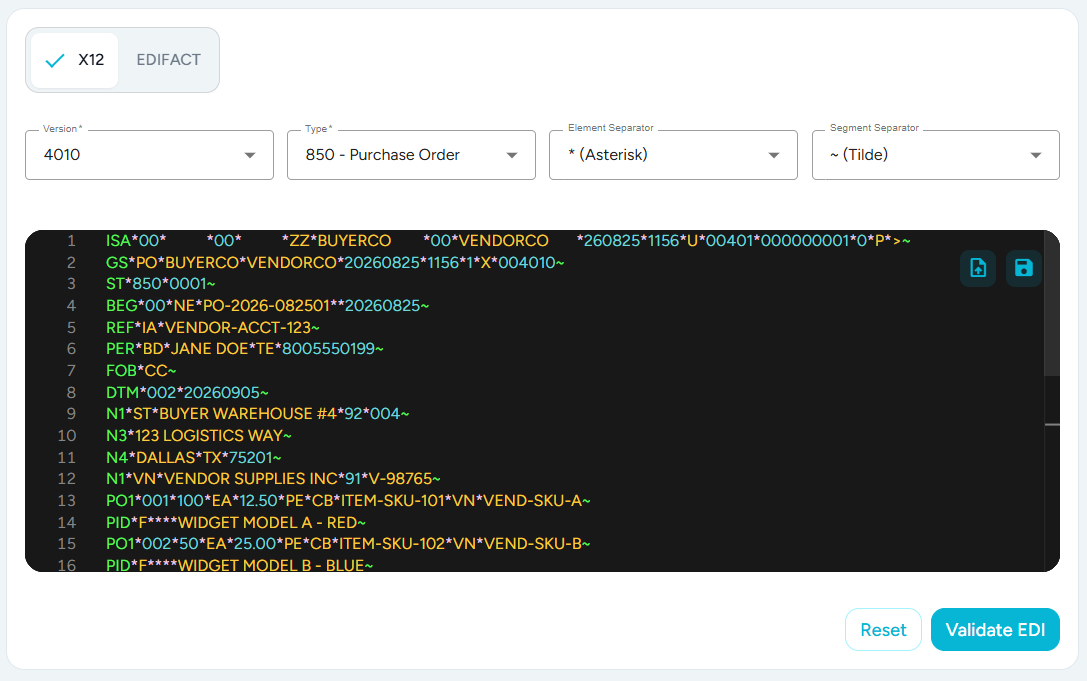This screenshot has height=681, width=1087.
Task: Click the DTM*002*20260905~ line
Action: coord(187,393)
